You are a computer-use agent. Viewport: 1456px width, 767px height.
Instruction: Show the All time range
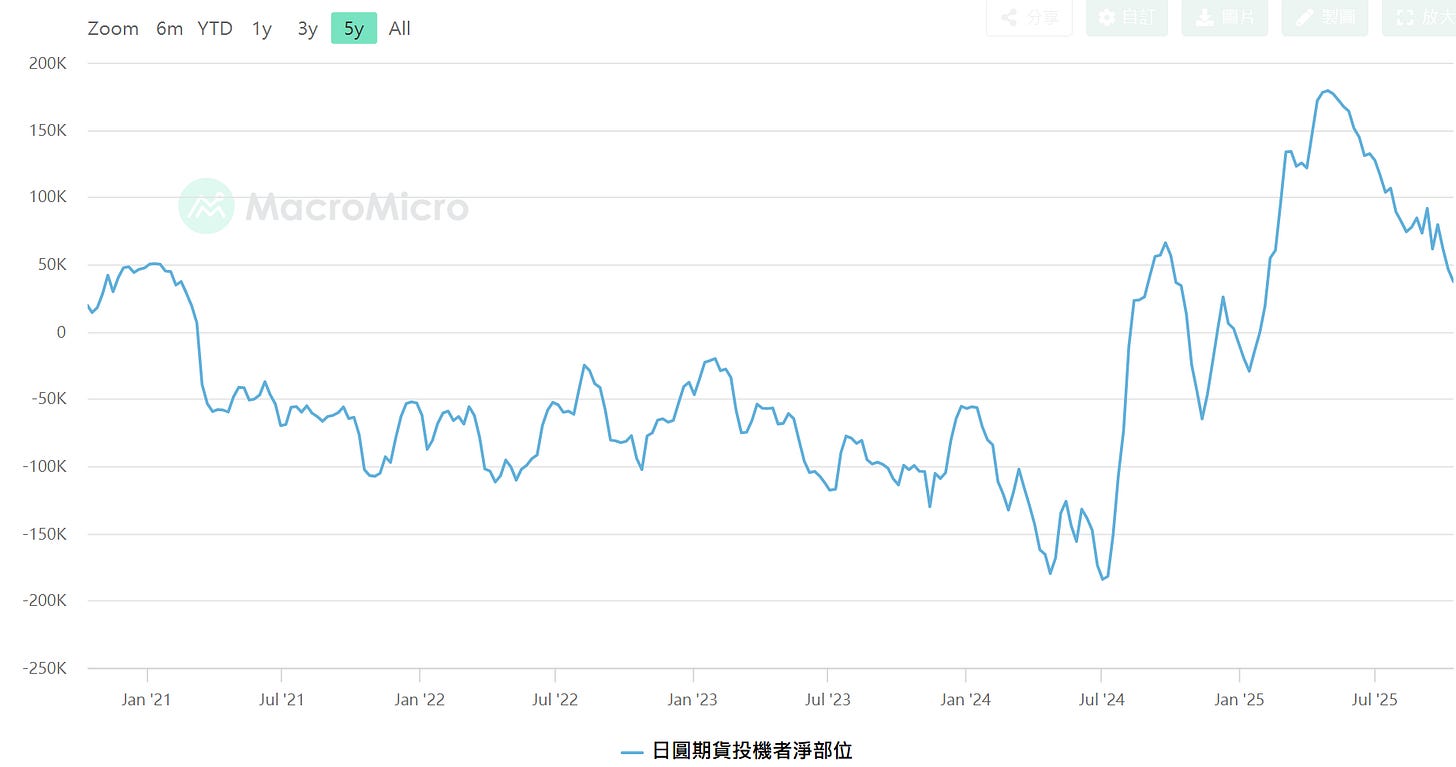click(x=400, y=29)
